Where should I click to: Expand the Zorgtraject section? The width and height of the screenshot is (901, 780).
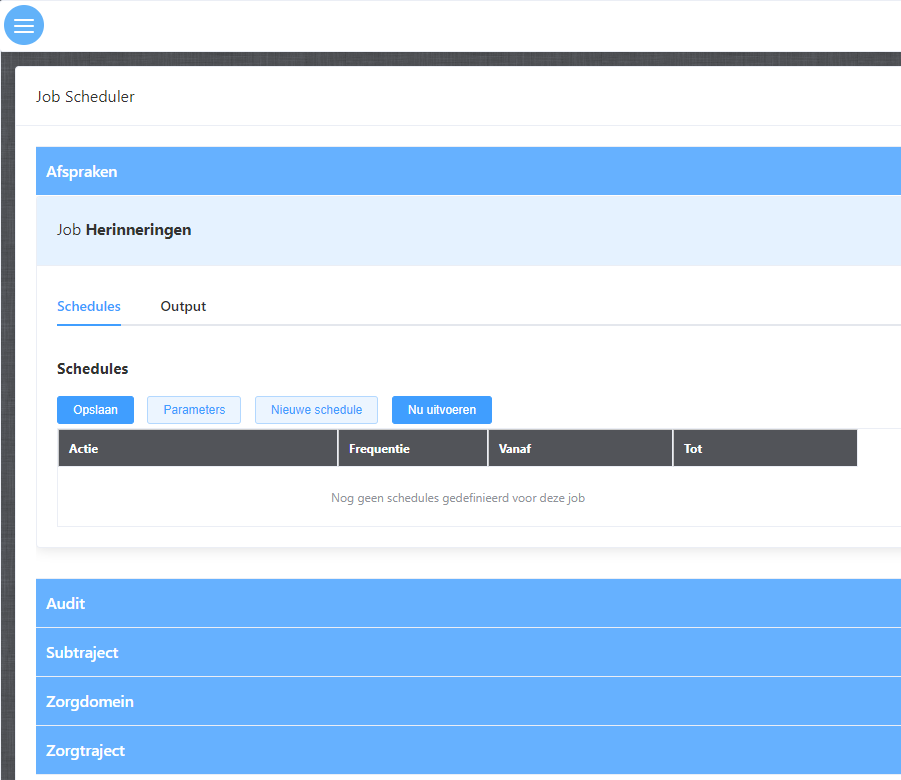click(x=85, y=751)
